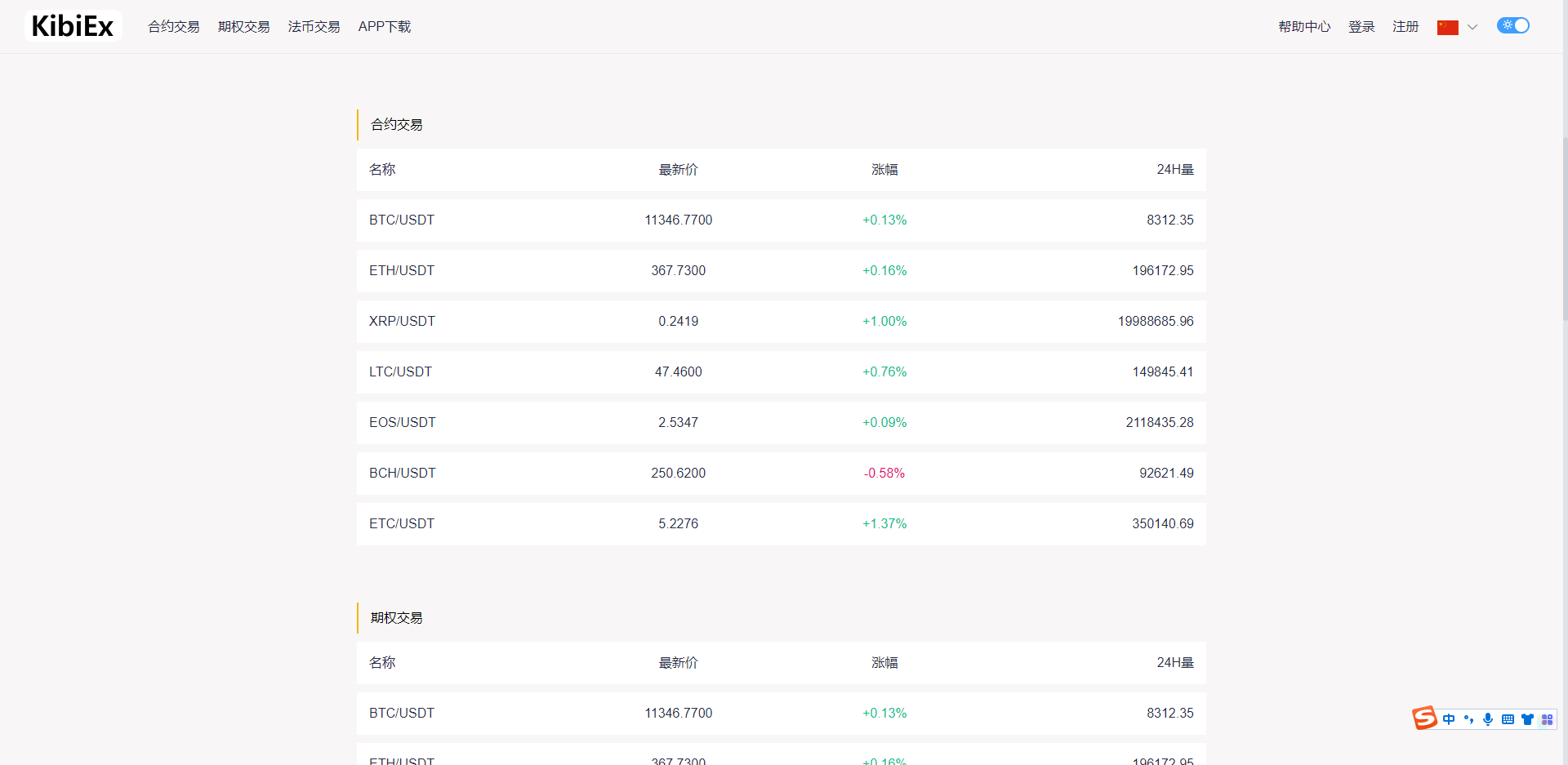Click the 登录 login link

coord(1361,26)
